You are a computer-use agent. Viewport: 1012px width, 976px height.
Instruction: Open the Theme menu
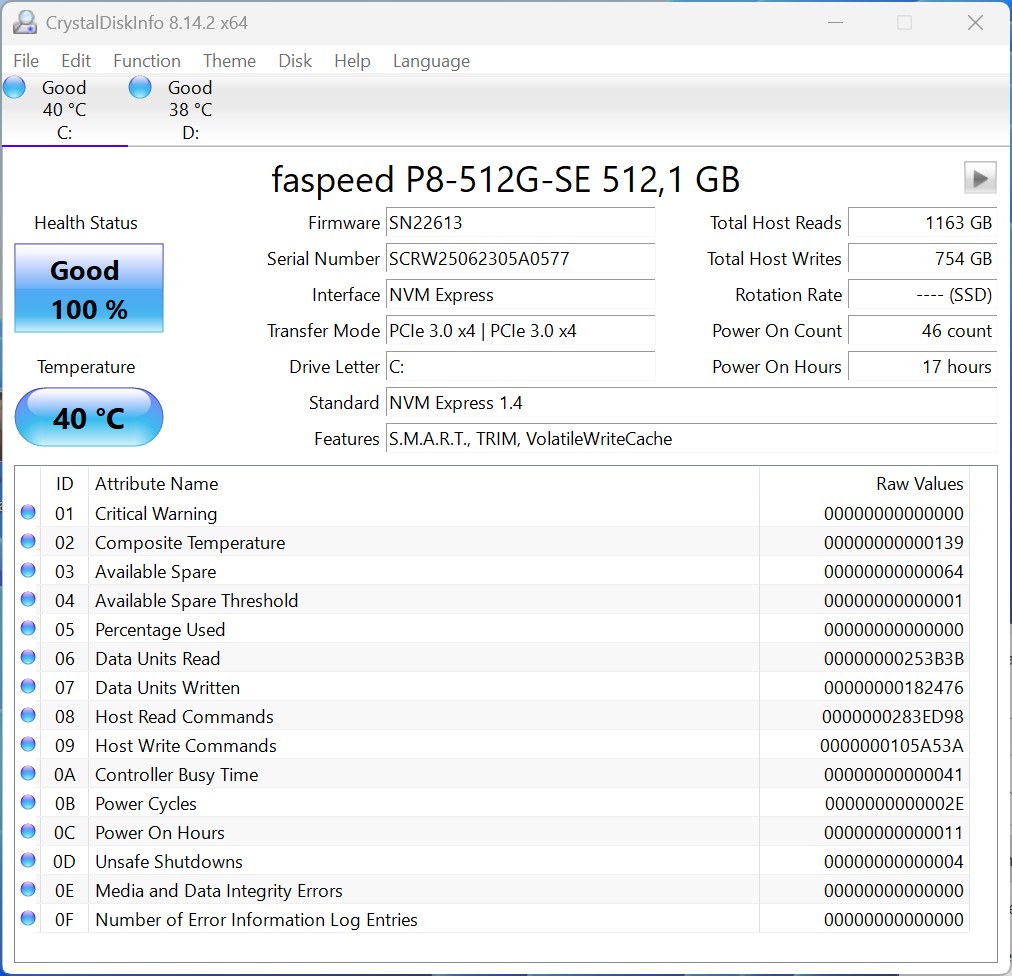click(229, 61)
